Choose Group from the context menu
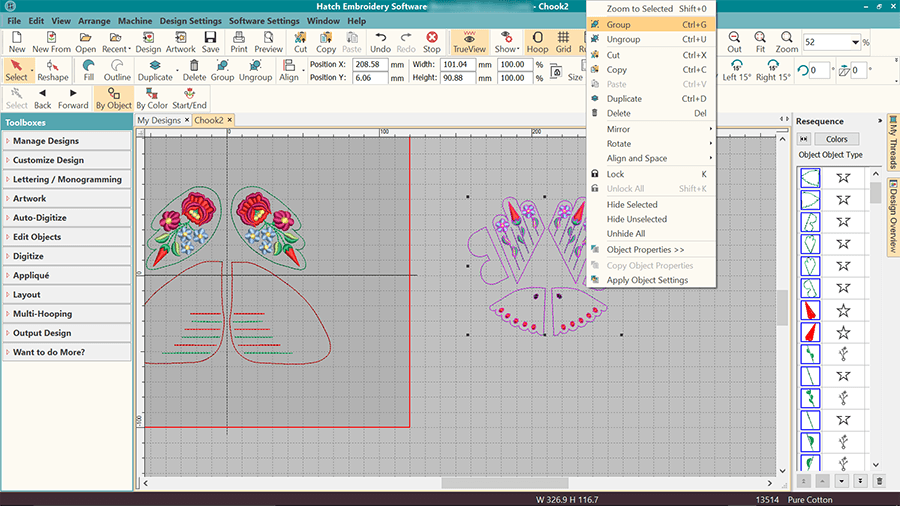900x506 pixels. pos(618,24)
